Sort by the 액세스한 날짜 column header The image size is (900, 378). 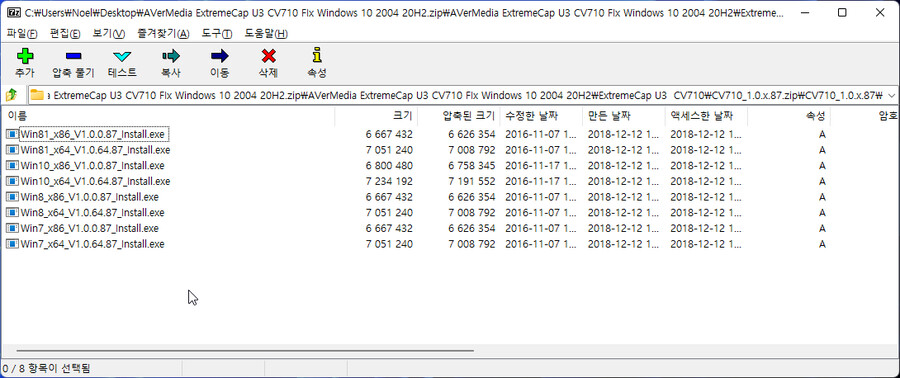tap(706, 116)
